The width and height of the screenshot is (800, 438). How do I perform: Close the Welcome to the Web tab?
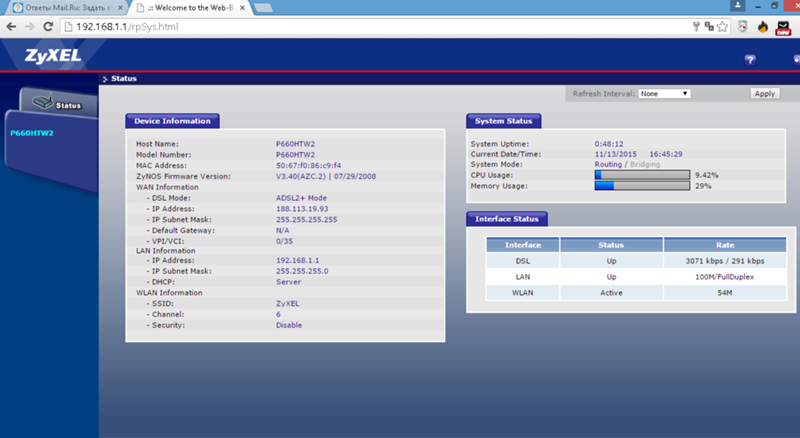tap(242, 8)
